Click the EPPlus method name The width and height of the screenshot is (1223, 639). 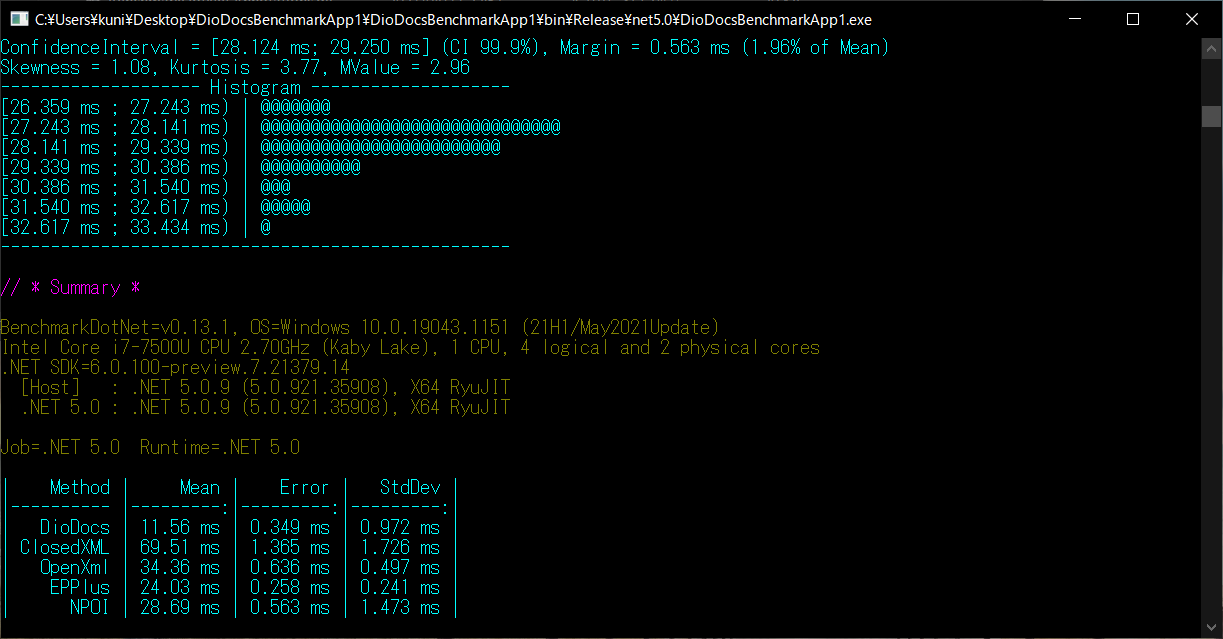pos(80,587)
